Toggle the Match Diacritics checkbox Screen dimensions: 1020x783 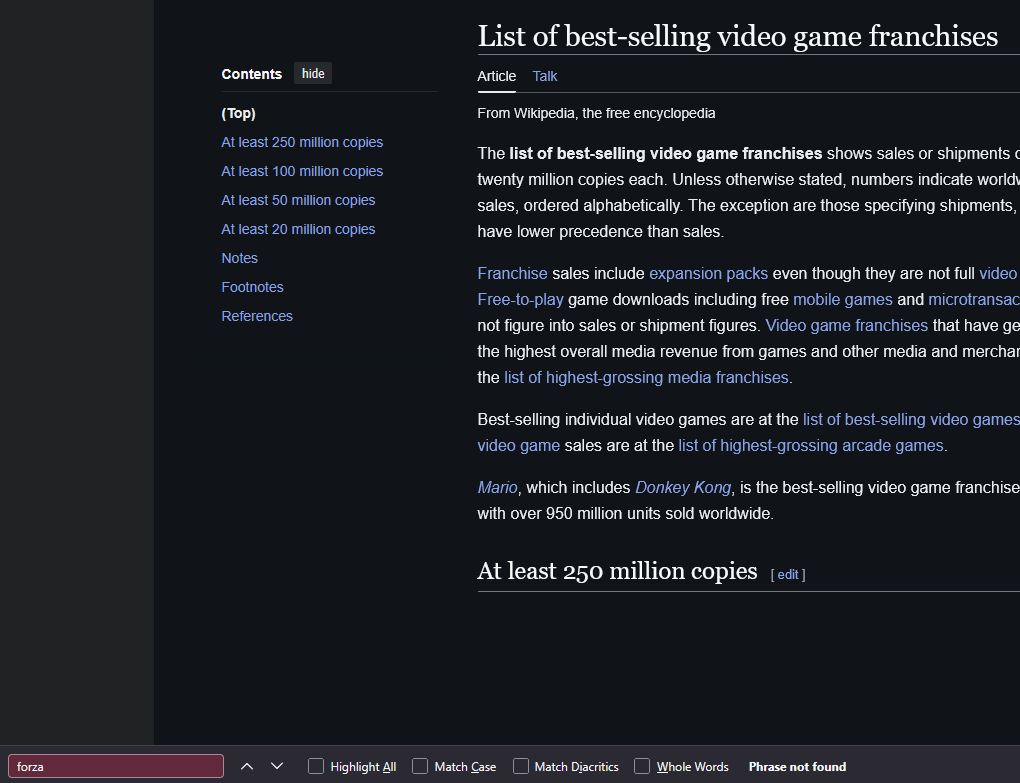520,766
